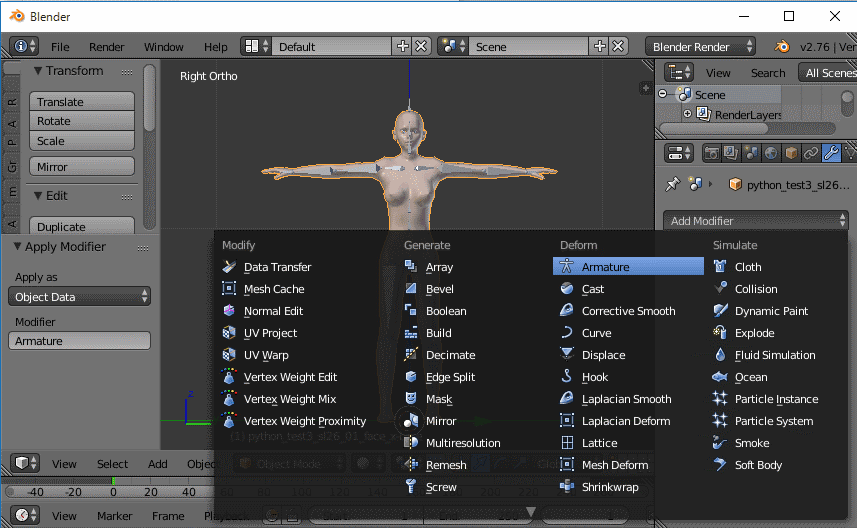The width and height of the screenshot is (857, 528).
Task: Open the Blender Render engine dropdown
Action: [x=702, y=47]
